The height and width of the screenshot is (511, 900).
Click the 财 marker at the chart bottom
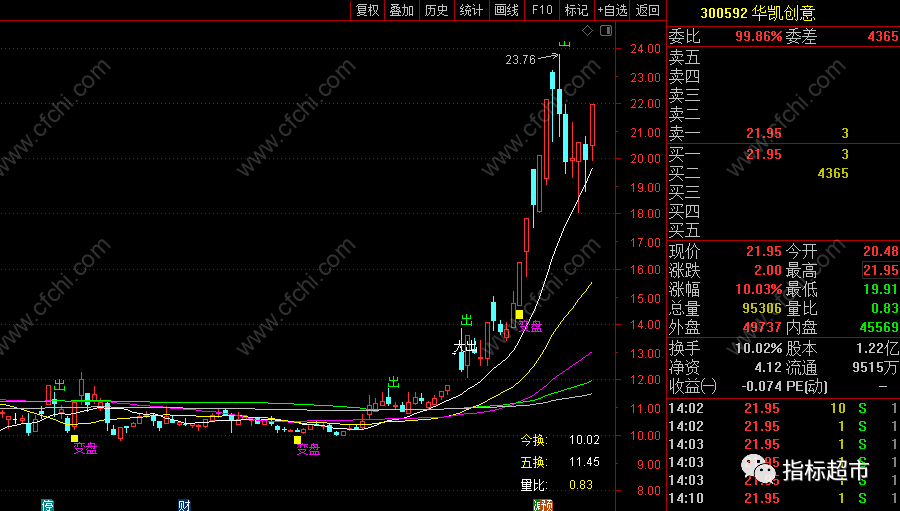[x=184, y=505]
